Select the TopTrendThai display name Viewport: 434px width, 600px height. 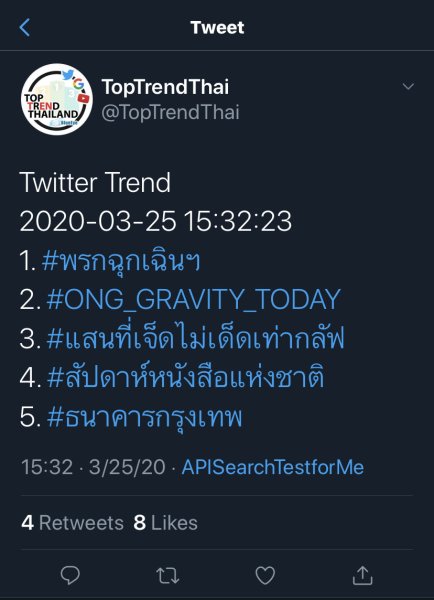pyautogui.click(x=165, y=87)
